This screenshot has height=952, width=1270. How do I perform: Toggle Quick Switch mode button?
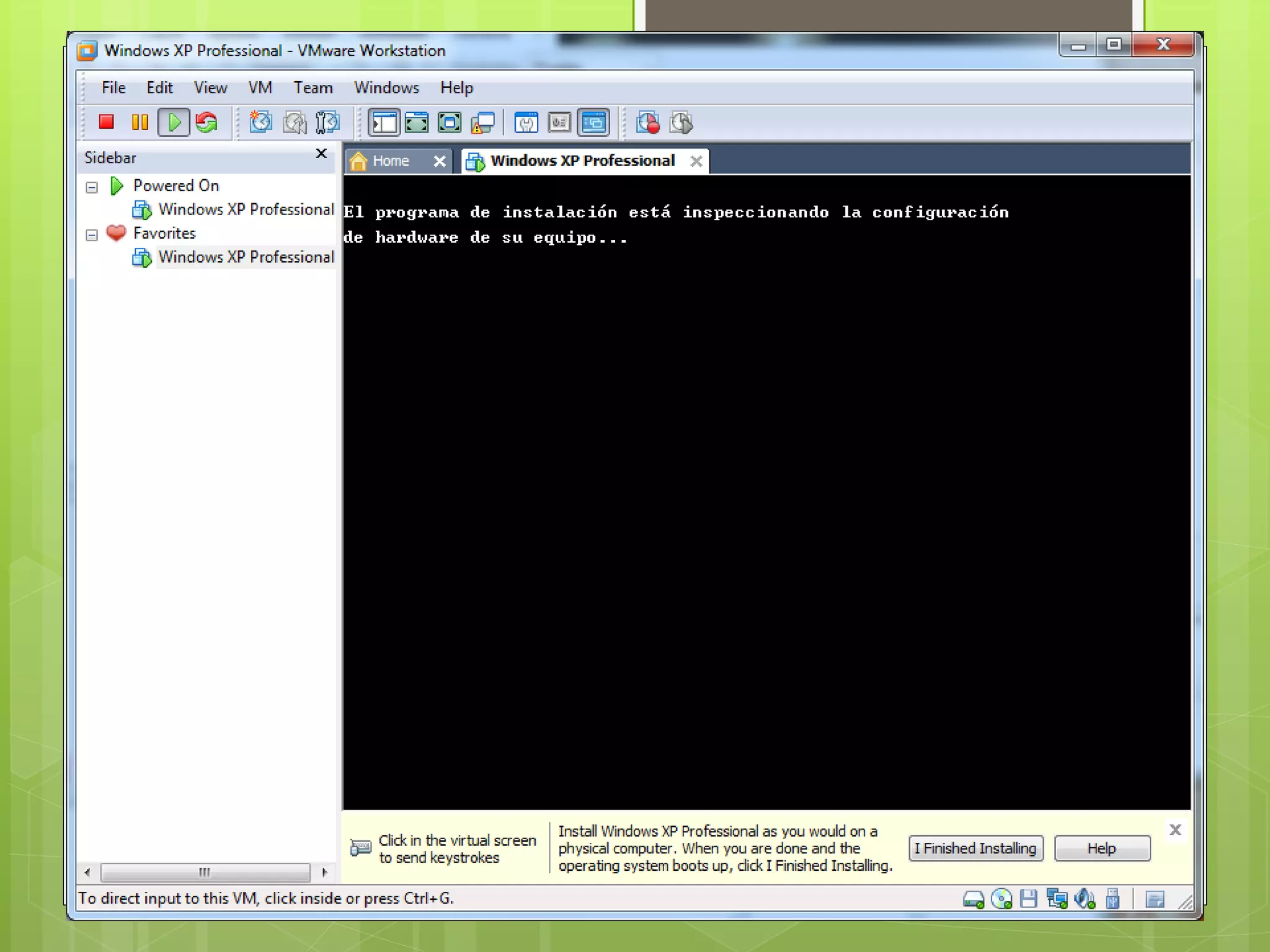click(417, 122)
